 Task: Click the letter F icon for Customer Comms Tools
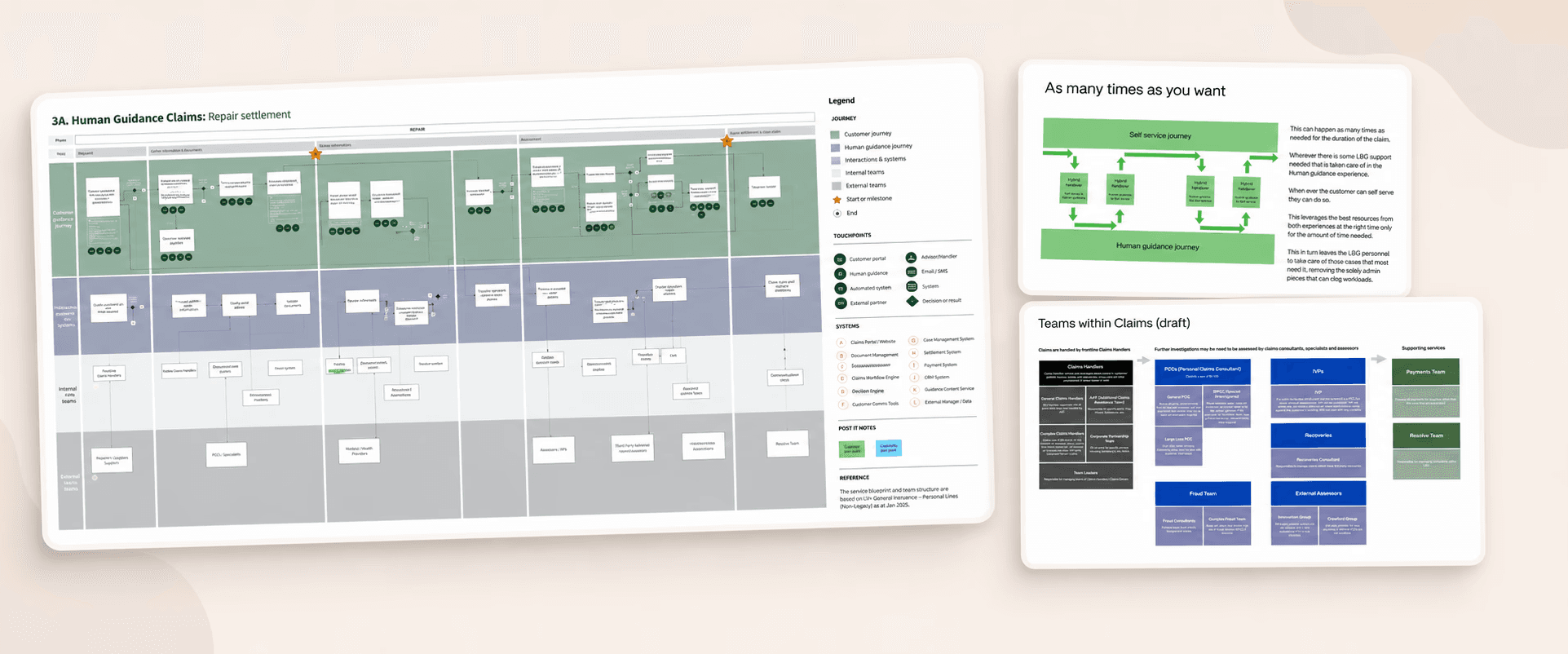[843, 404]
